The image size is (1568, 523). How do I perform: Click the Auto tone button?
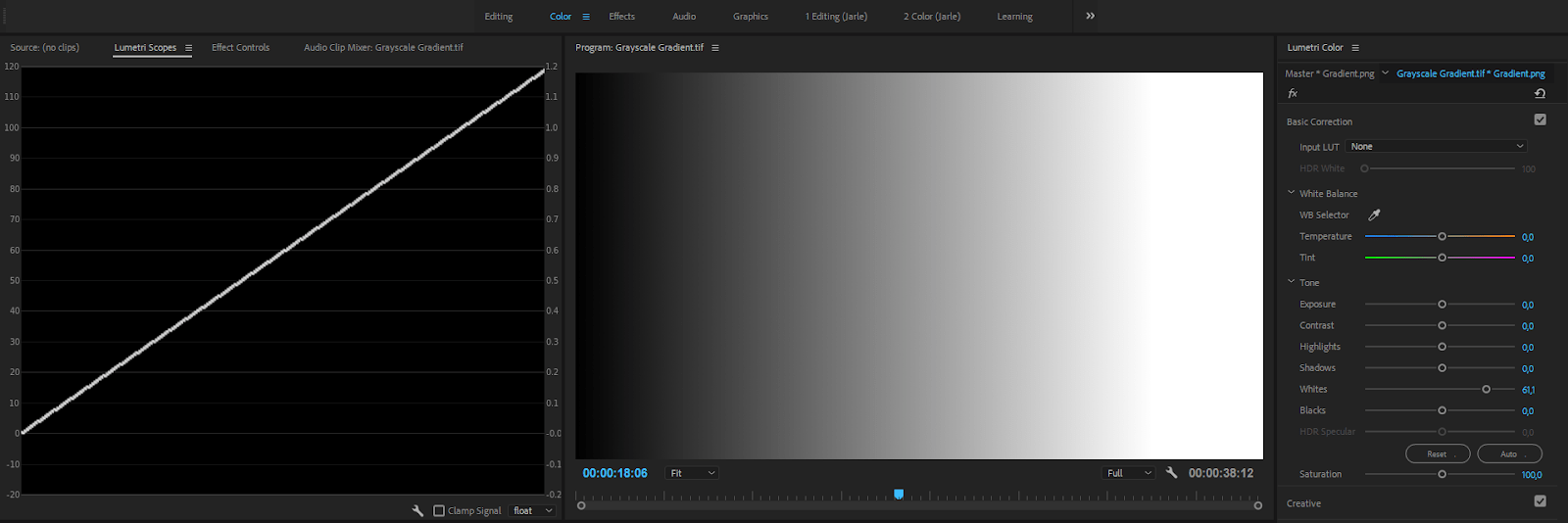point(1509,454)
